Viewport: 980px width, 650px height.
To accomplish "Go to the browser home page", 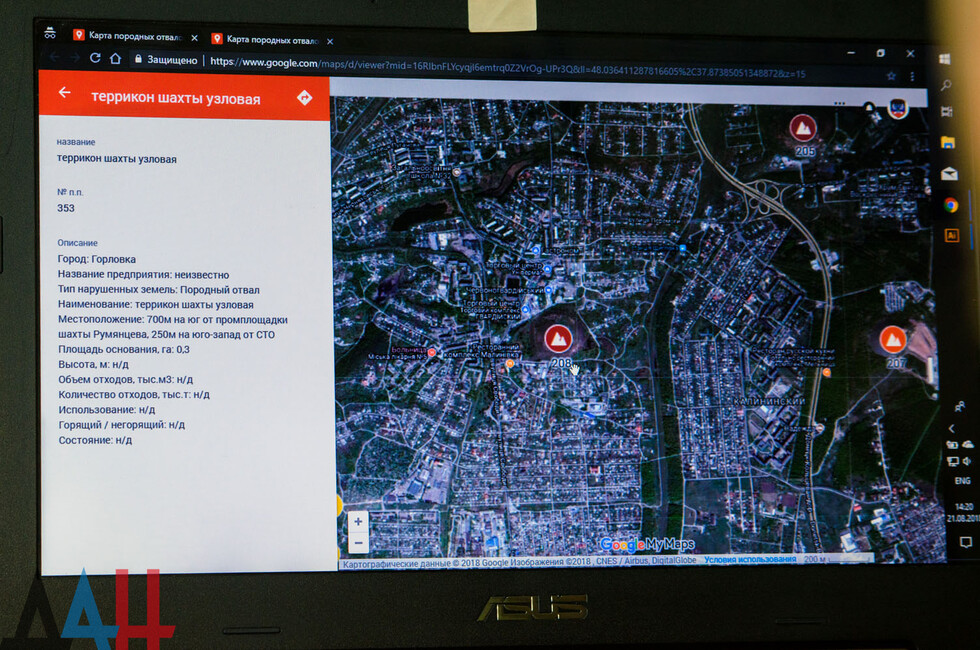I will tap(116, 59).
